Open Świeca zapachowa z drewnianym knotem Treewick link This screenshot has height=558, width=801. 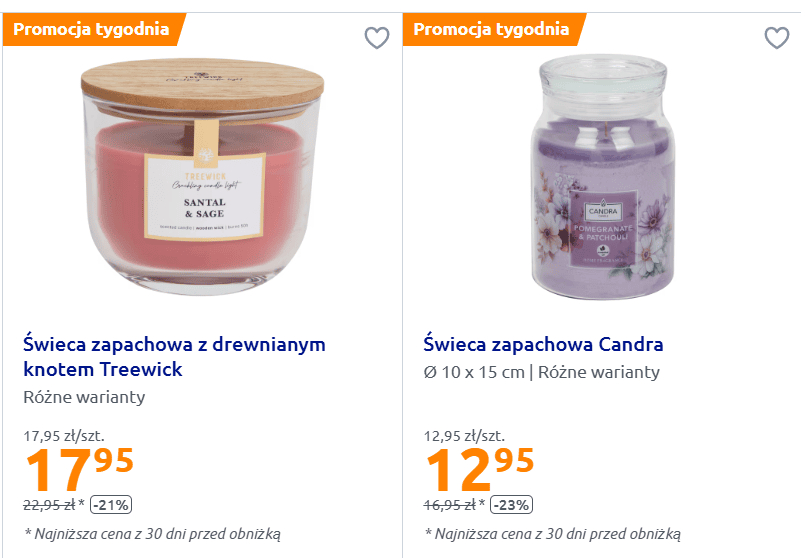pos(174,356)
